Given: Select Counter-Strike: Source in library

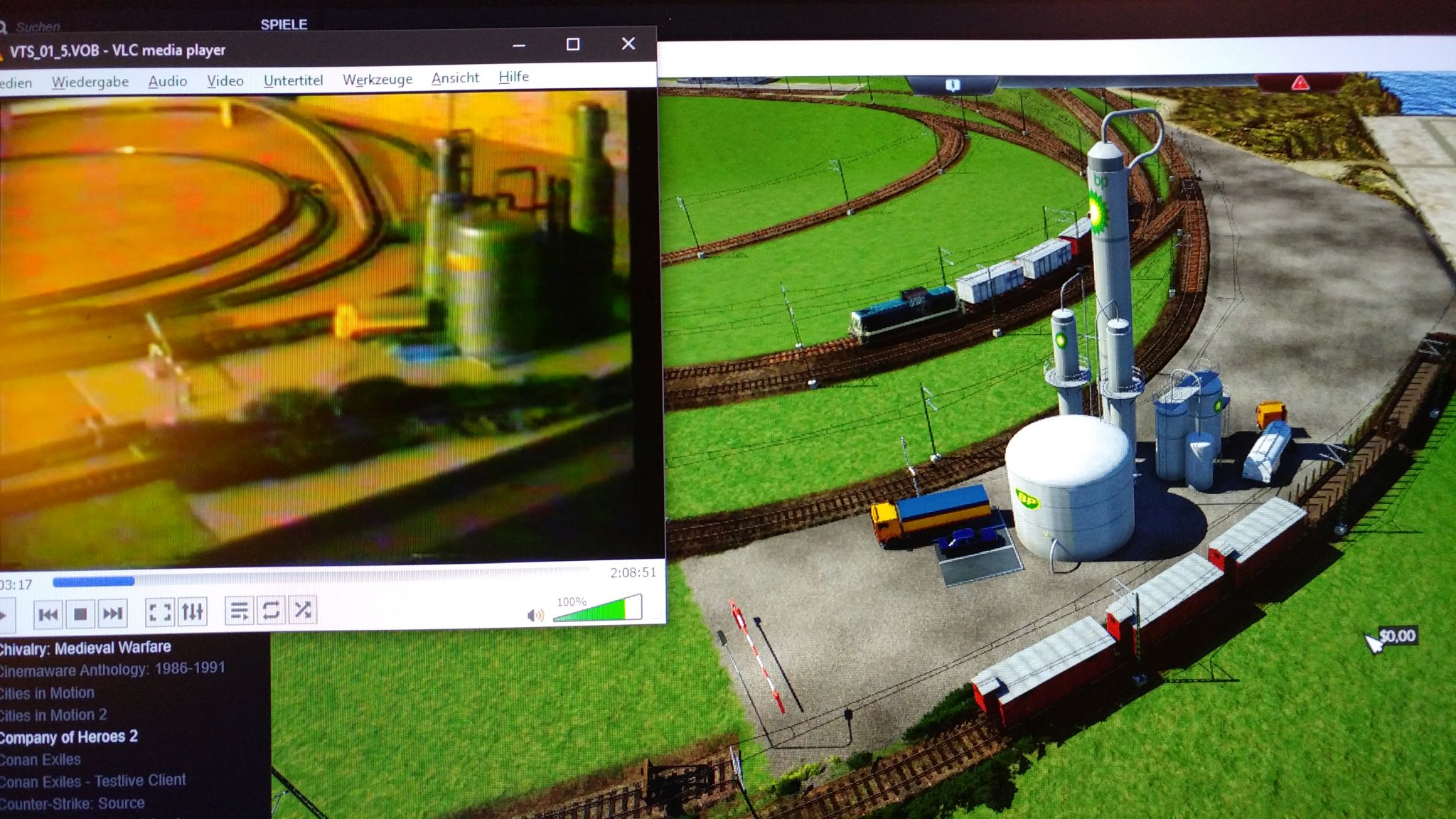Looking at the screenshot, I should click(73, 803).
